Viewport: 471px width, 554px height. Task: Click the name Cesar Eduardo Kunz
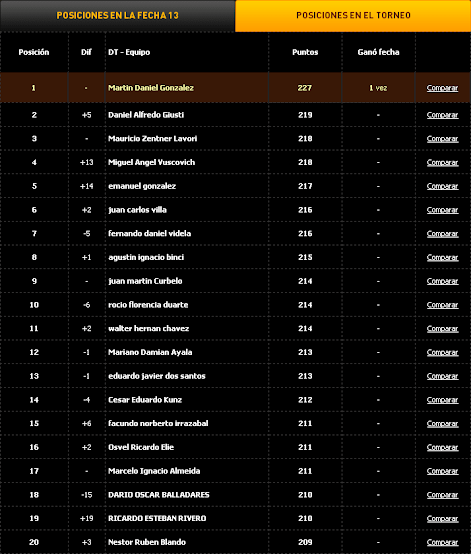pyautogui.click(x=145, y=400)
